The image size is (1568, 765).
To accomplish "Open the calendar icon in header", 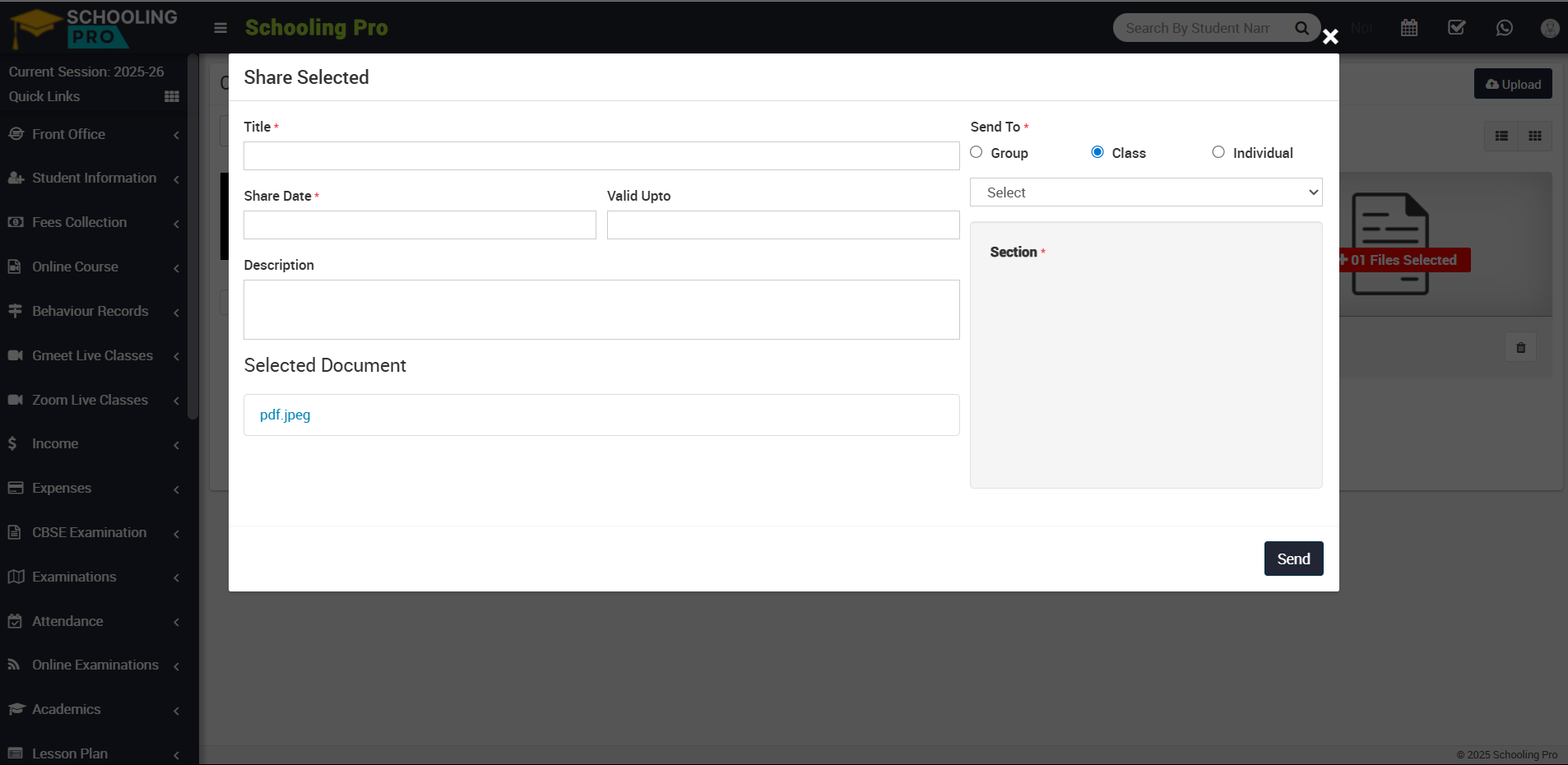I will tap(1409, 28).
